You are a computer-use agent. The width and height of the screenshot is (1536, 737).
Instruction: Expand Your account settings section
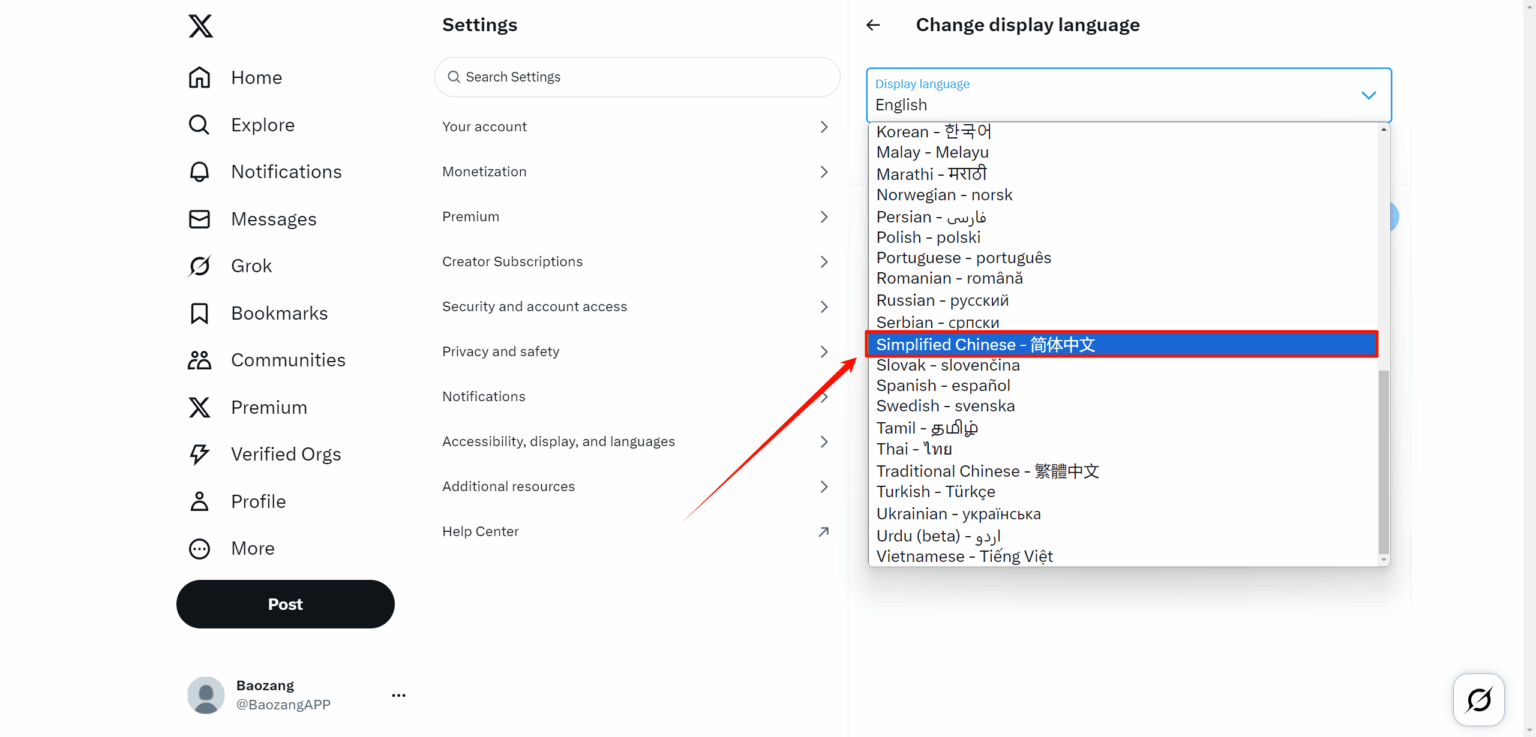point(636,127)
